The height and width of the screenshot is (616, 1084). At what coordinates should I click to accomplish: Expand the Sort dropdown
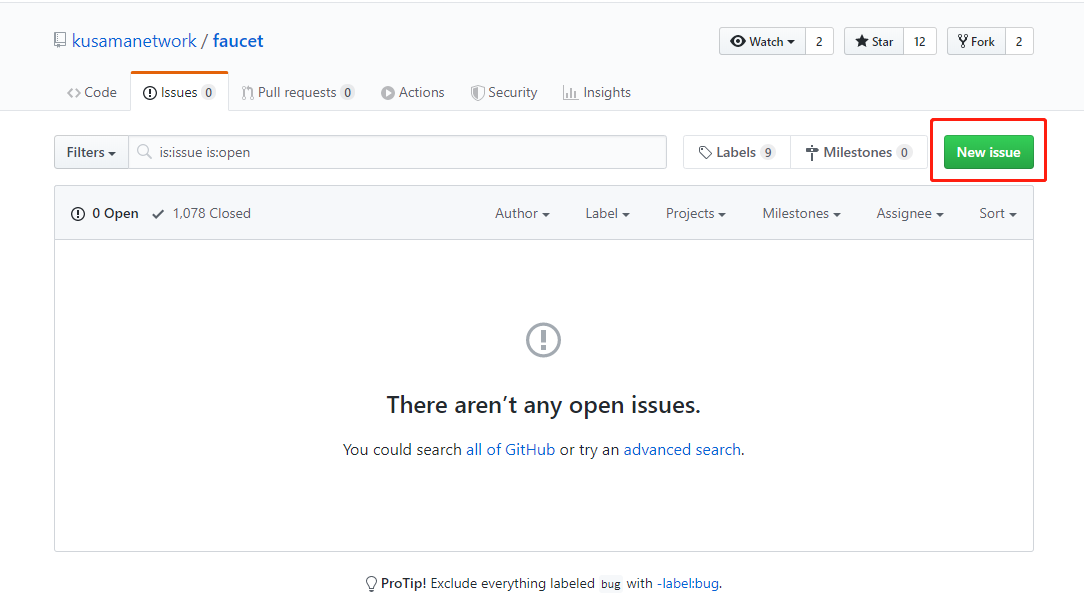click(x=997, y=213)
